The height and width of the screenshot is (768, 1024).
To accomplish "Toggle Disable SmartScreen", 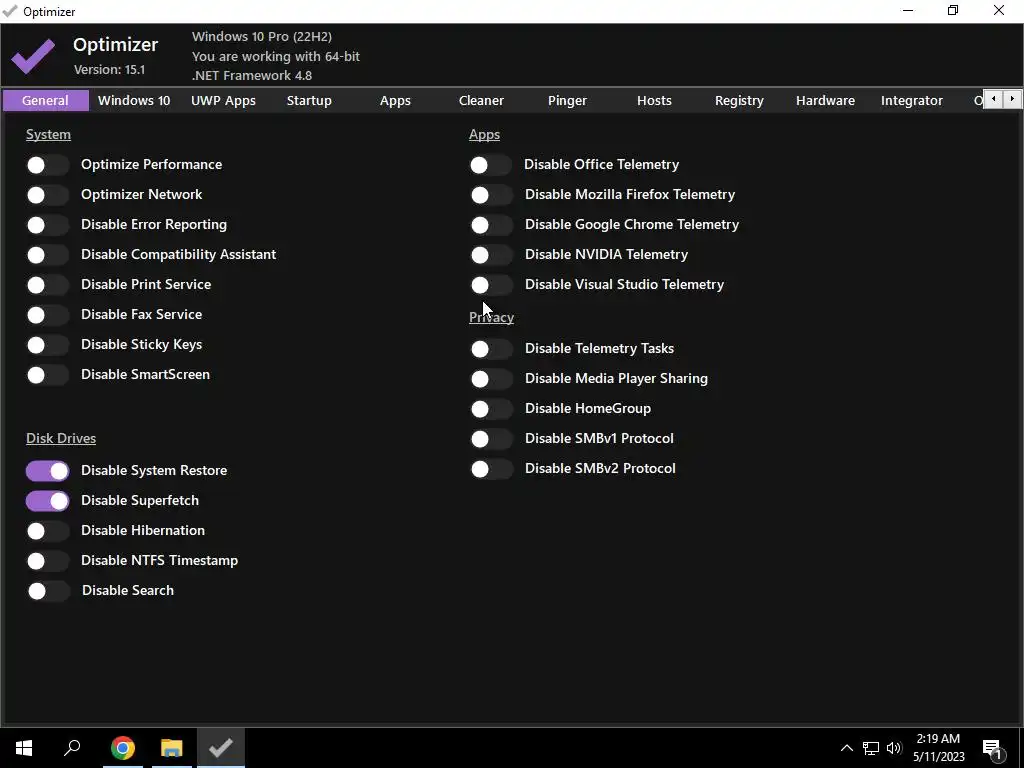I will click(x=47, y=375).
